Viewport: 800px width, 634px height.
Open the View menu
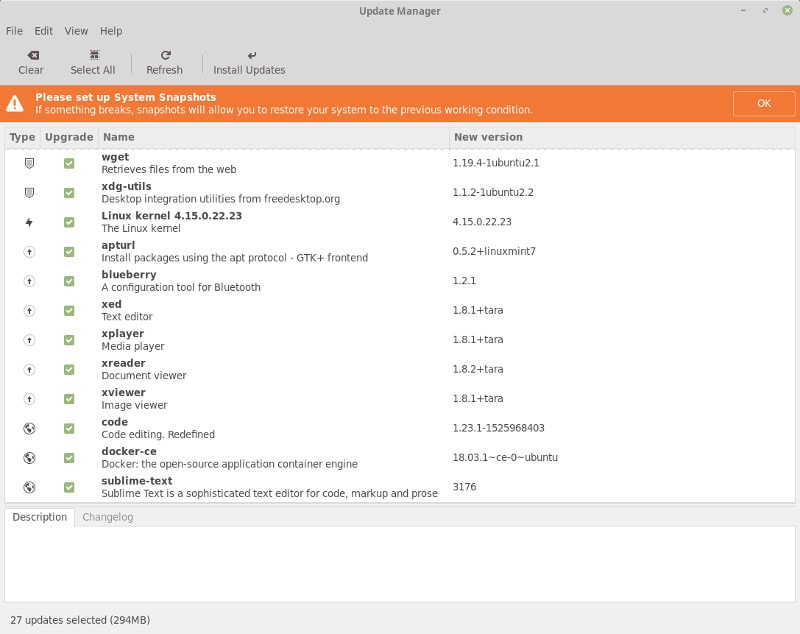pyautogui.click(x=76, y=31)
